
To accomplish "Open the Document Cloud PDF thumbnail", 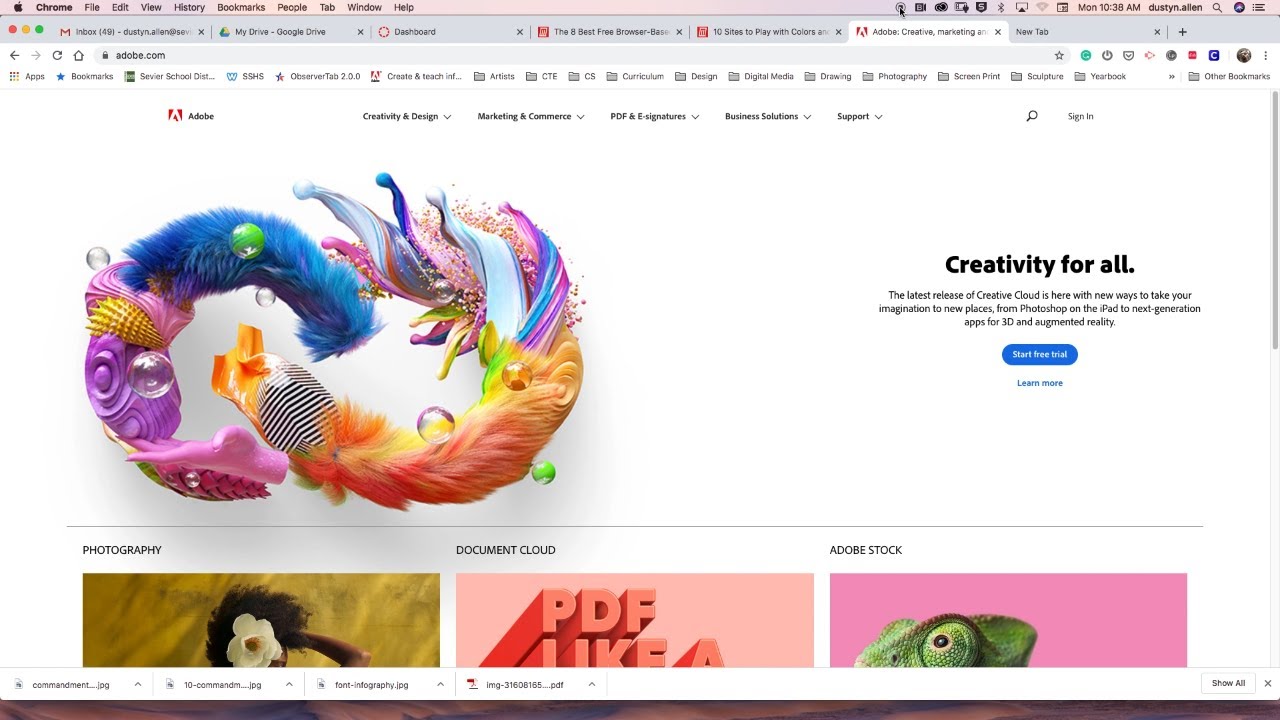I will (x=635, y=620).
